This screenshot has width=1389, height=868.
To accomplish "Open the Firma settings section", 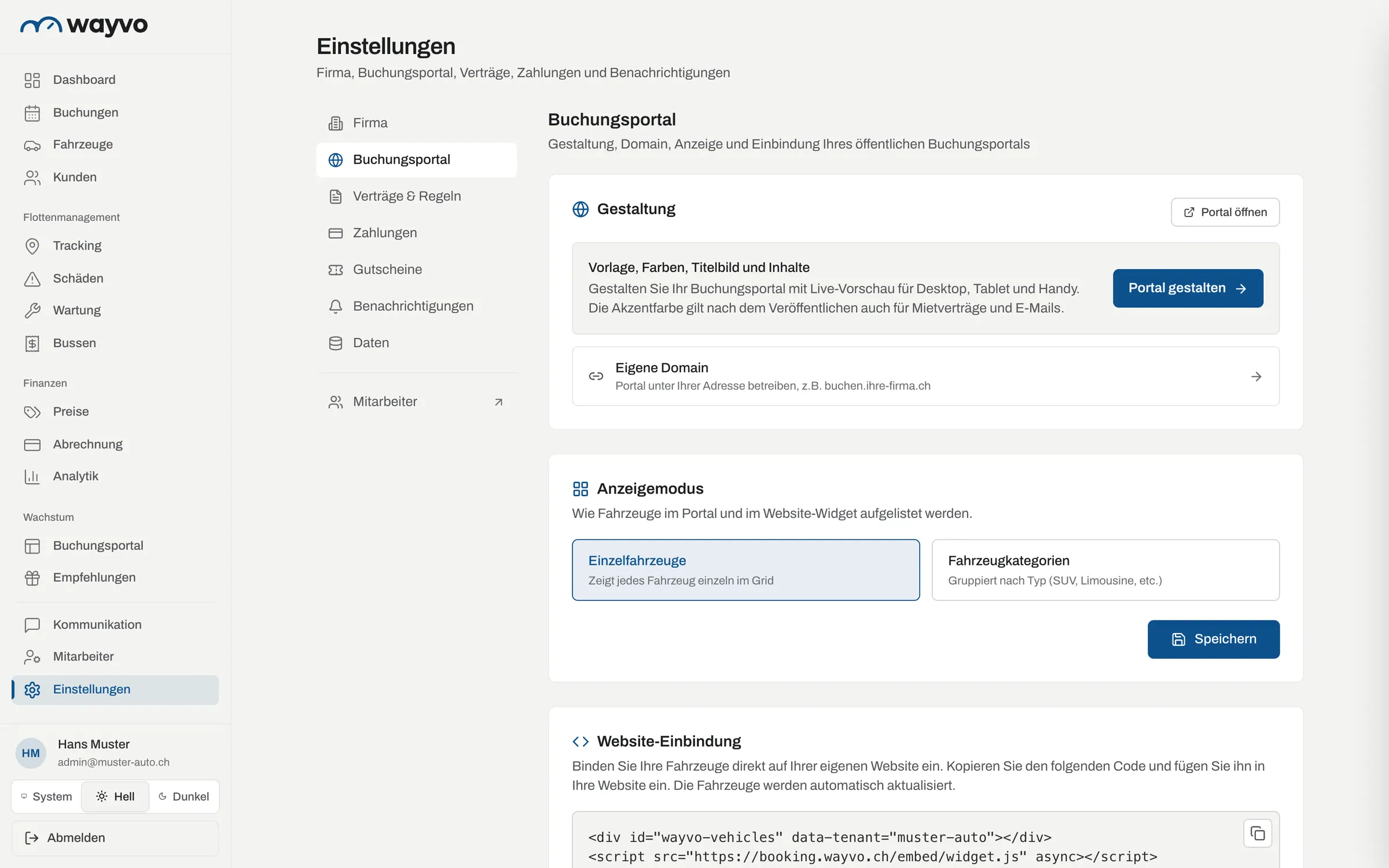I will pos(416,123).
